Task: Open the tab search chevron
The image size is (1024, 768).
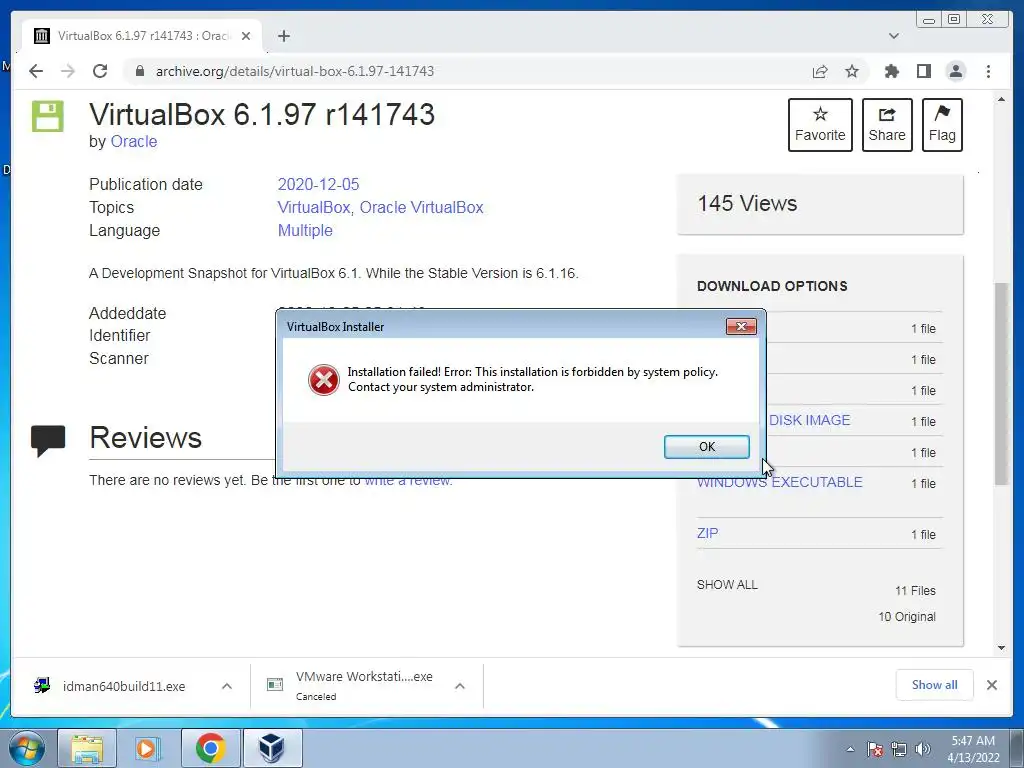Action: pyautogui.click(x=894, y=36)
